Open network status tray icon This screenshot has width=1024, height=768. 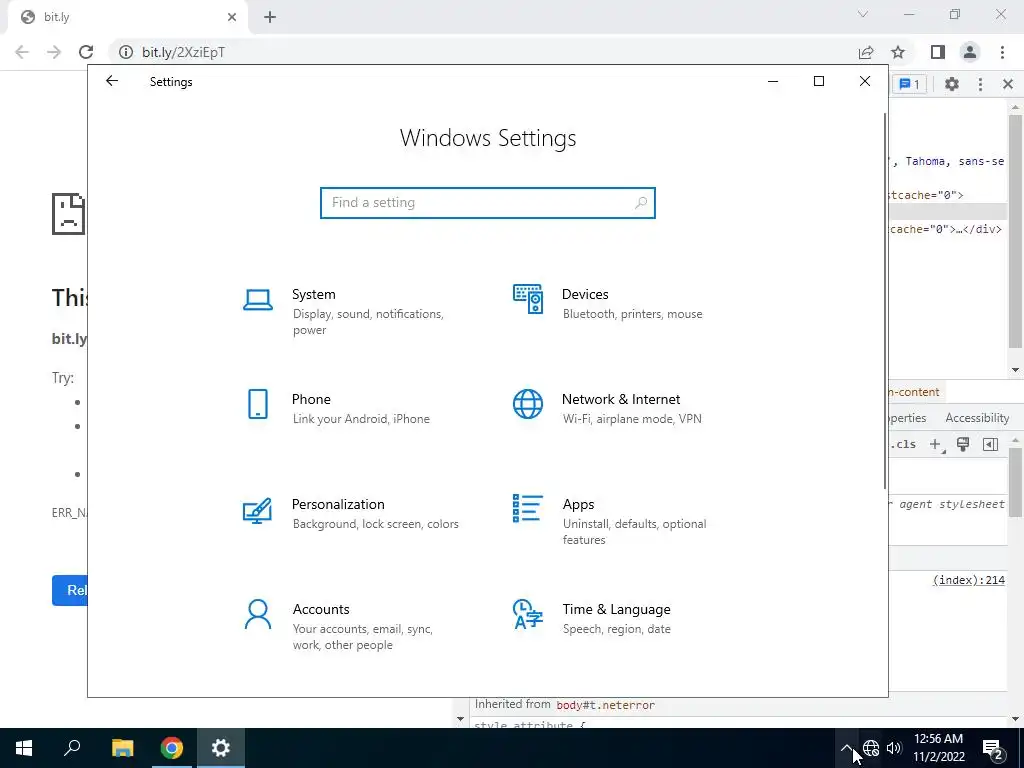(871, 748)
